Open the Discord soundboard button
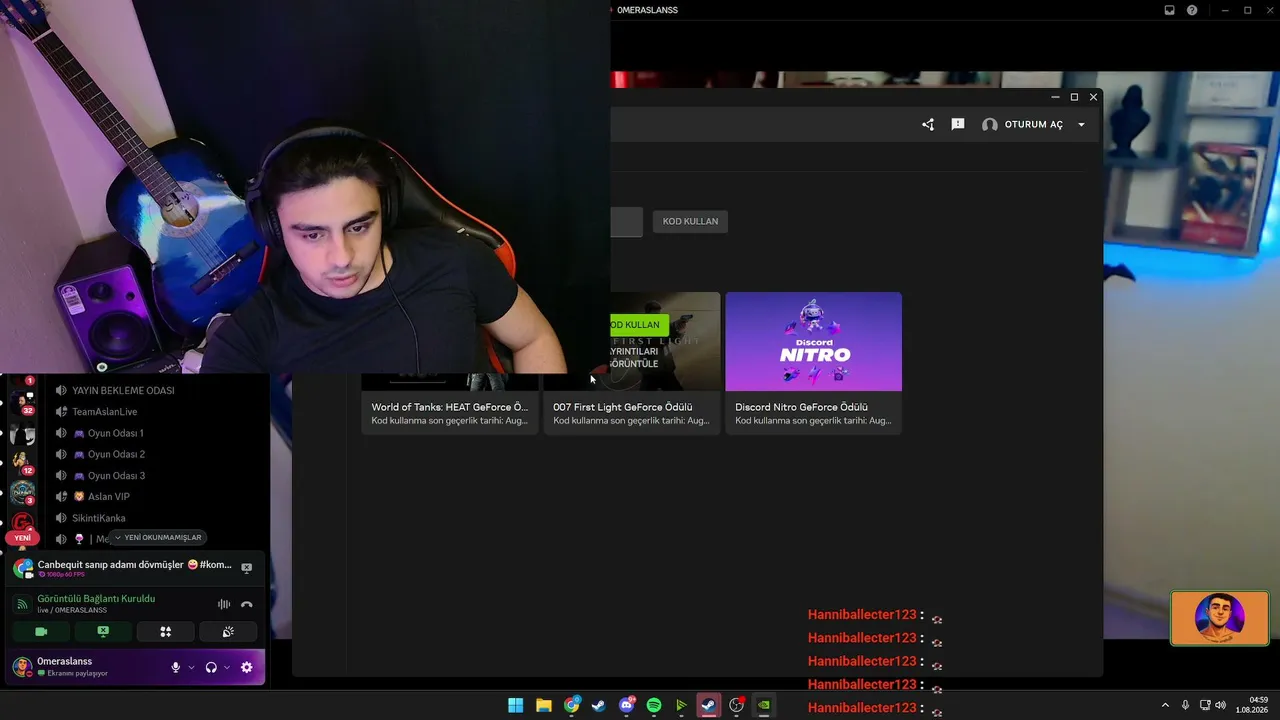This screenshot has height=720, width=1280. (x=228, y=632)
